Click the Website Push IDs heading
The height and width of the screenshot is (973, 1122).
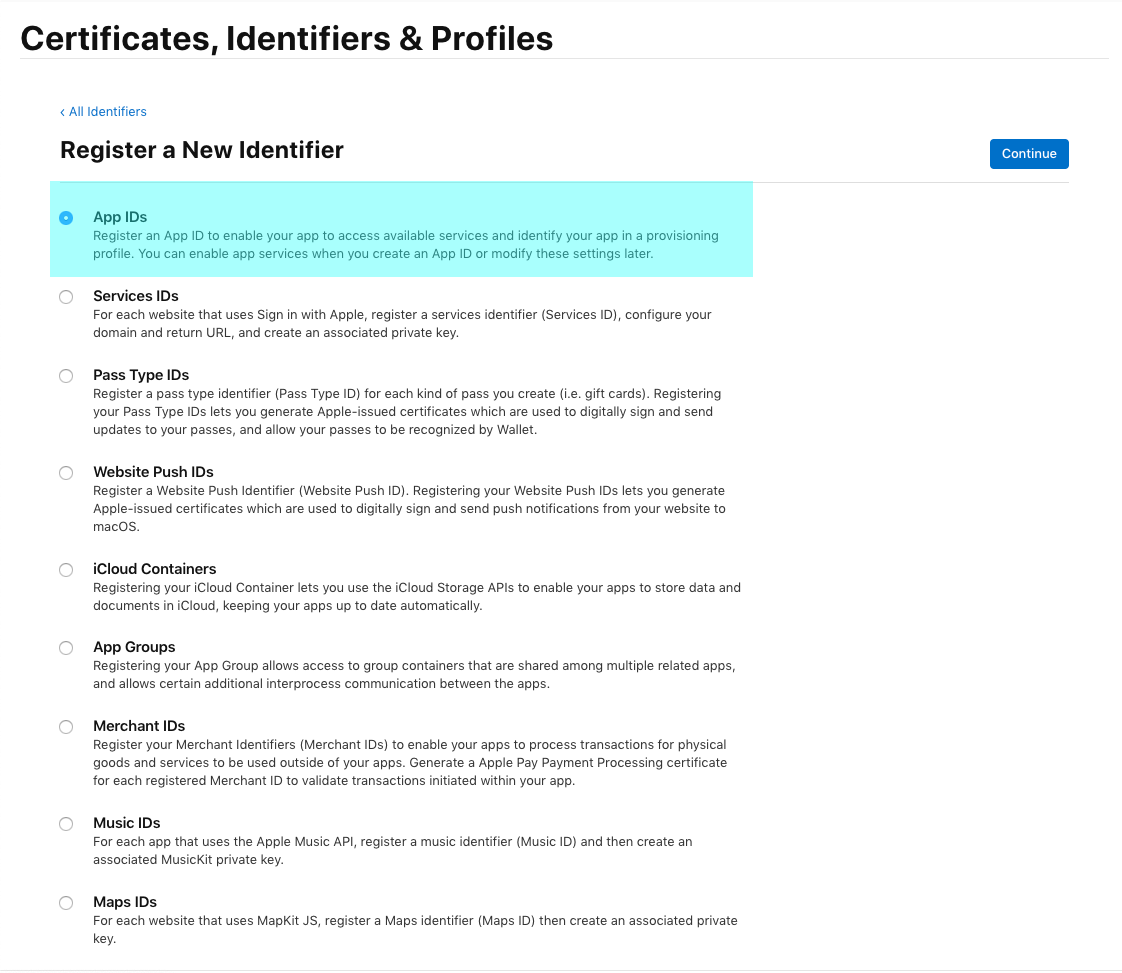click(153, 472)
